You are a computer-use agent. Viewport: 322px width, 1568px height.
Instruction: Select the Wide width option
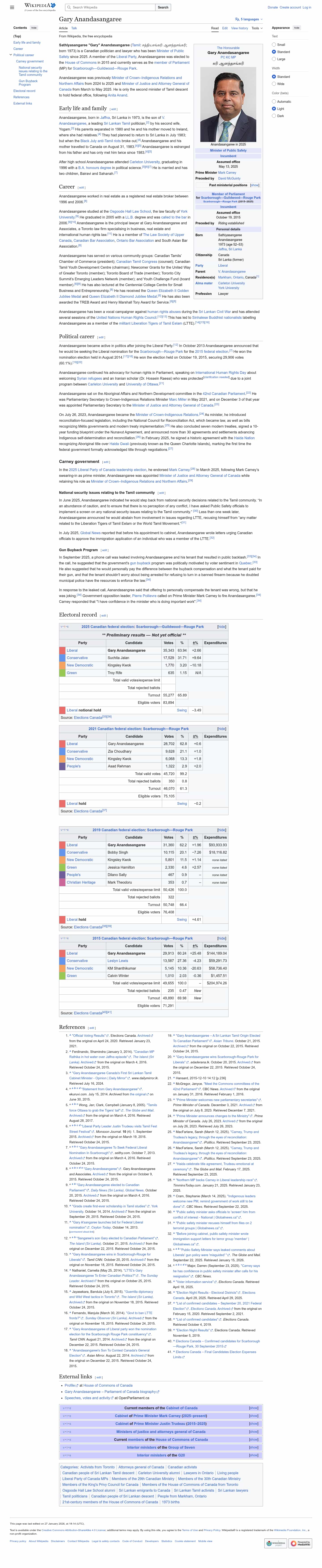pyautogui.click(x=274, y=84)
